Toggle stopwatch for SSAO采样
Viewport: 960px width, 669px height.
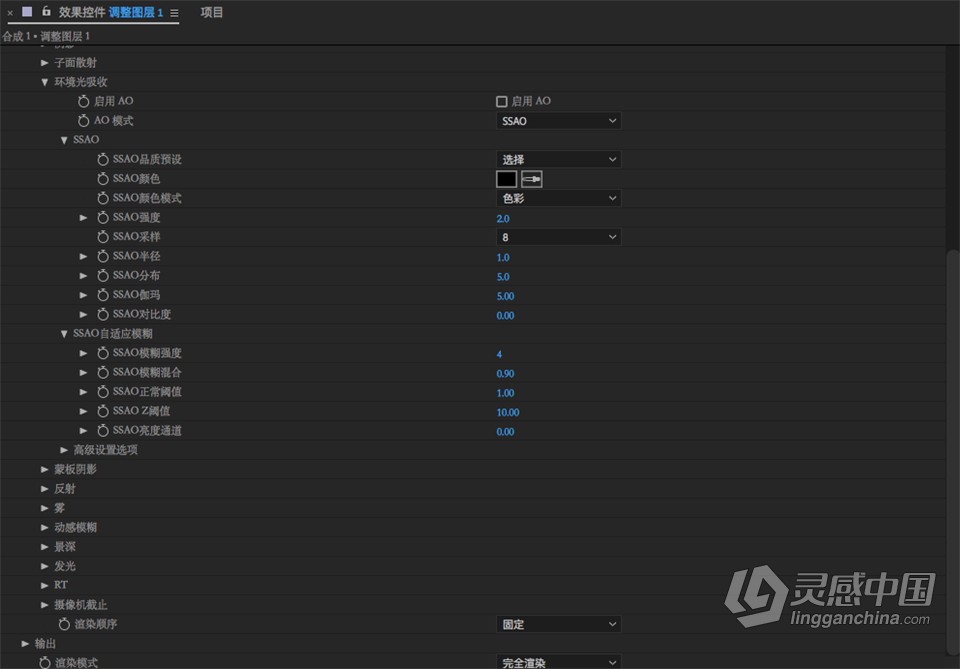tap(103, 237)
